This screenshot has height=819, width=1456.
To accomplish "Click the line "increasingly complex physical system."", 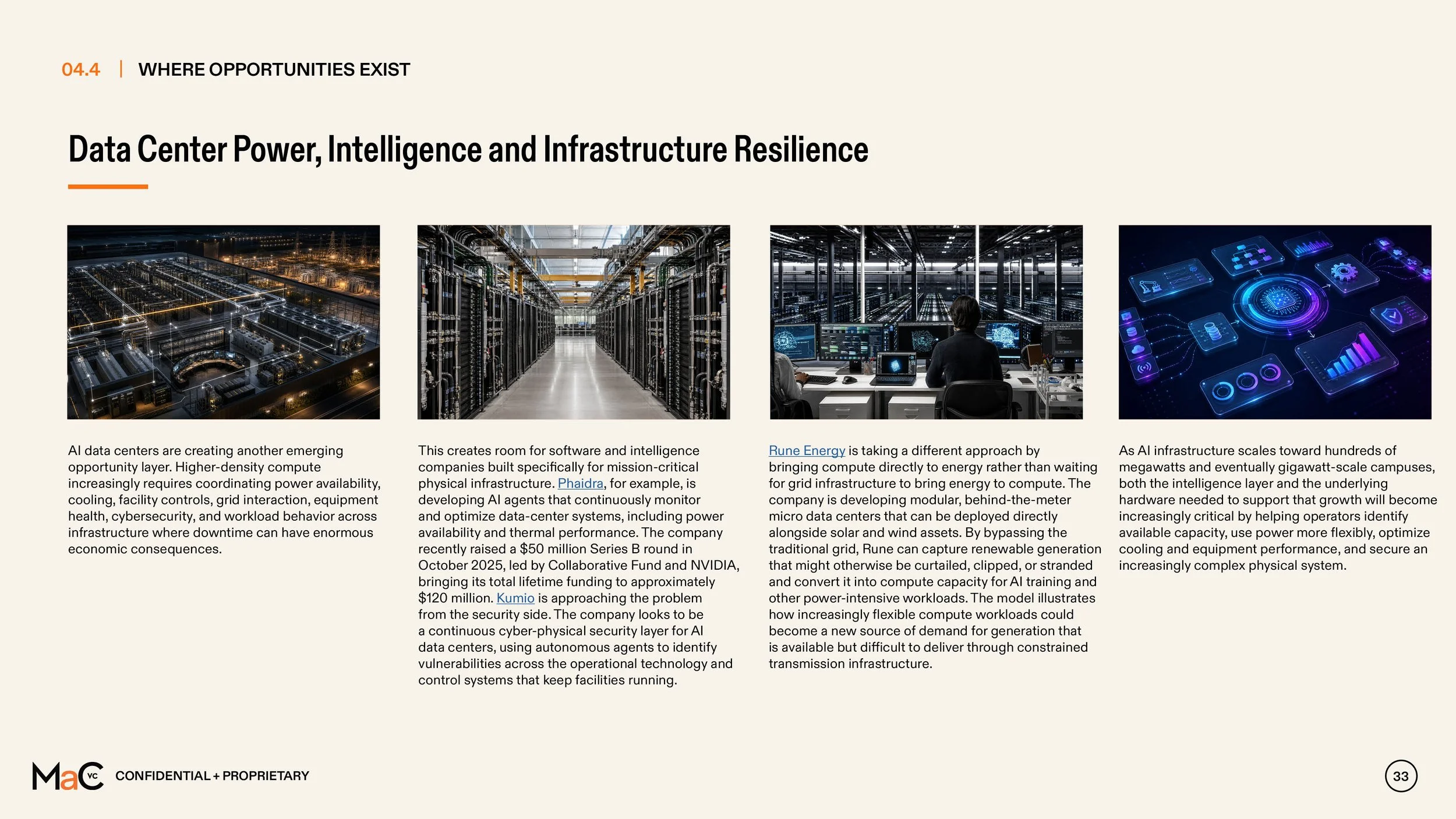I will [1232, 566].
